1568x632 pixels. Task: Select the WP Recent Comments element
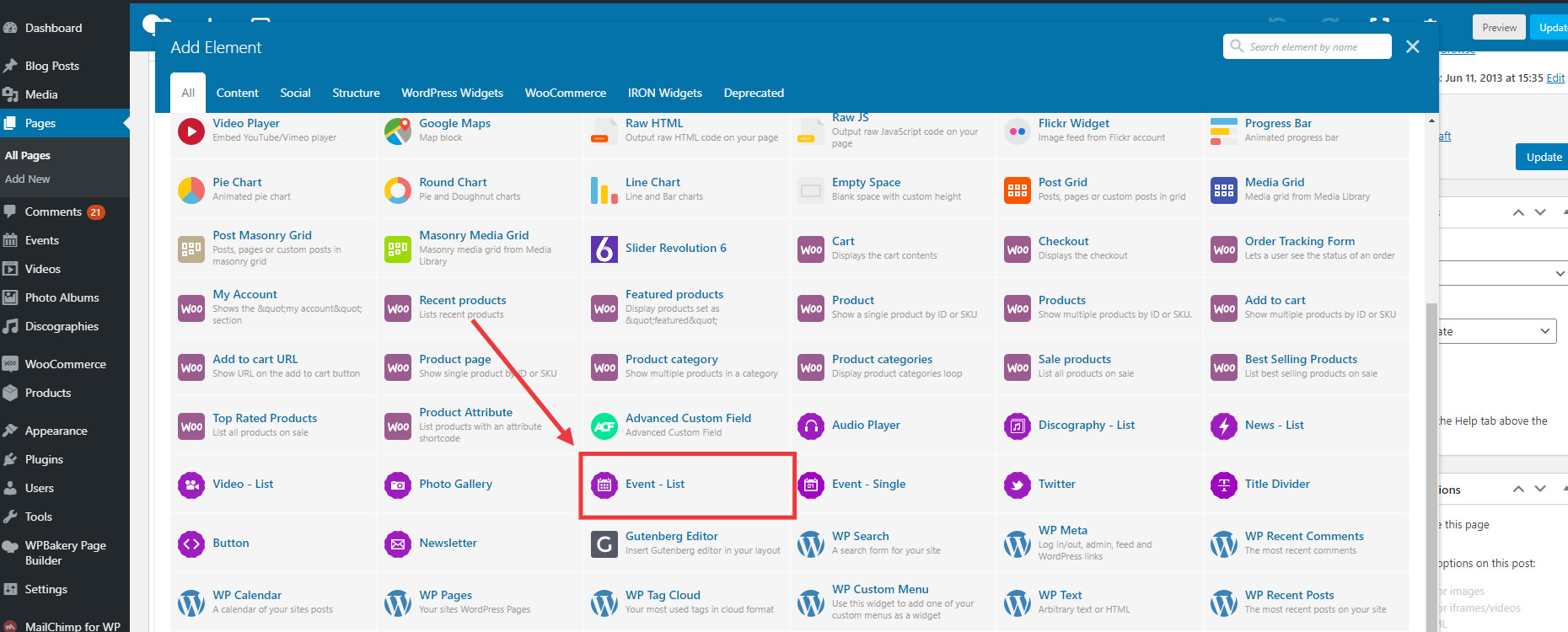coord(1305,544)
